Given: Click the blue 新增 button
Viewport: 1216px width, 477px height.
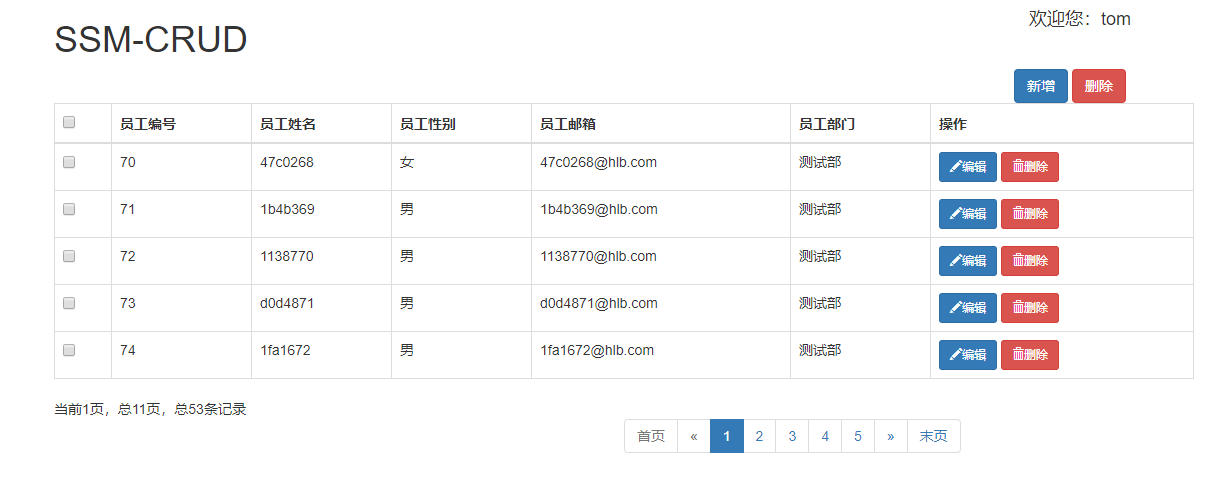Looking at the screenshot, I should [x=1040, y=86].
